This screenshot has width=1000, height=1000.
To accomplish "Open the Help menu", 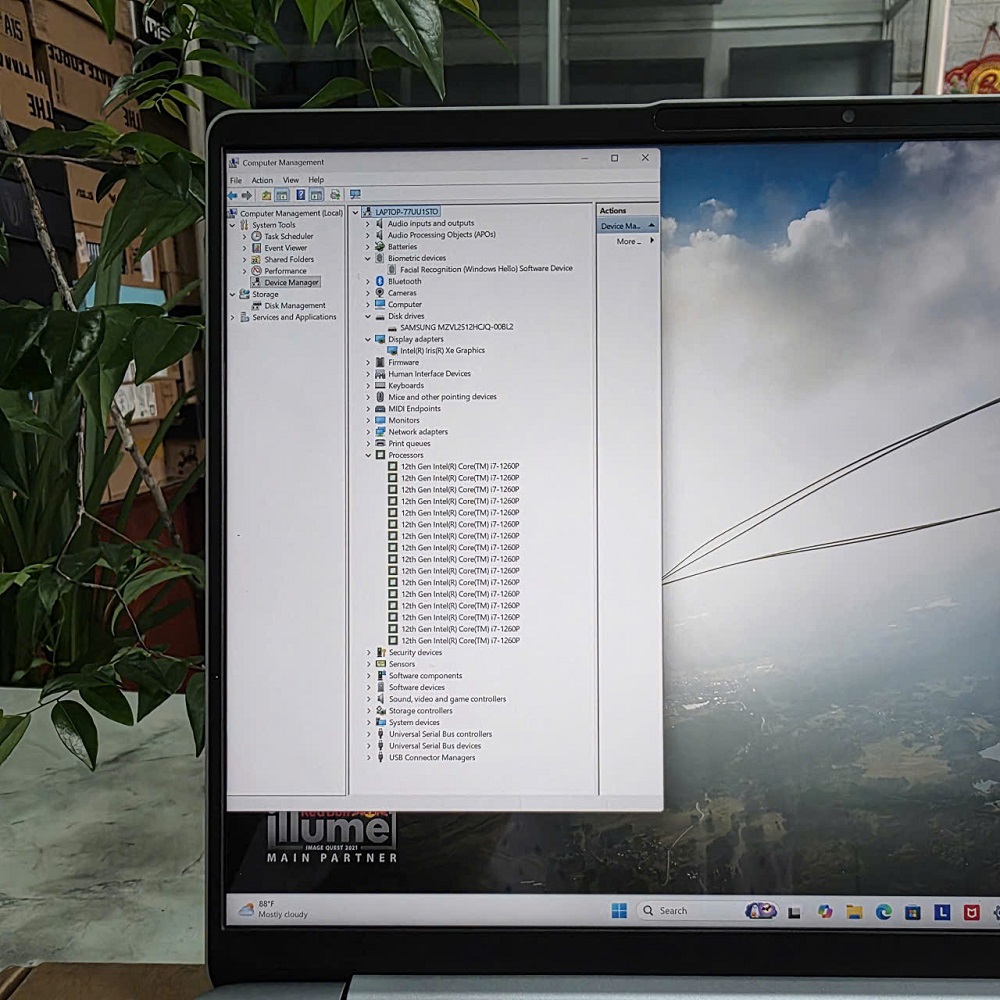I will tap(316, 180).
